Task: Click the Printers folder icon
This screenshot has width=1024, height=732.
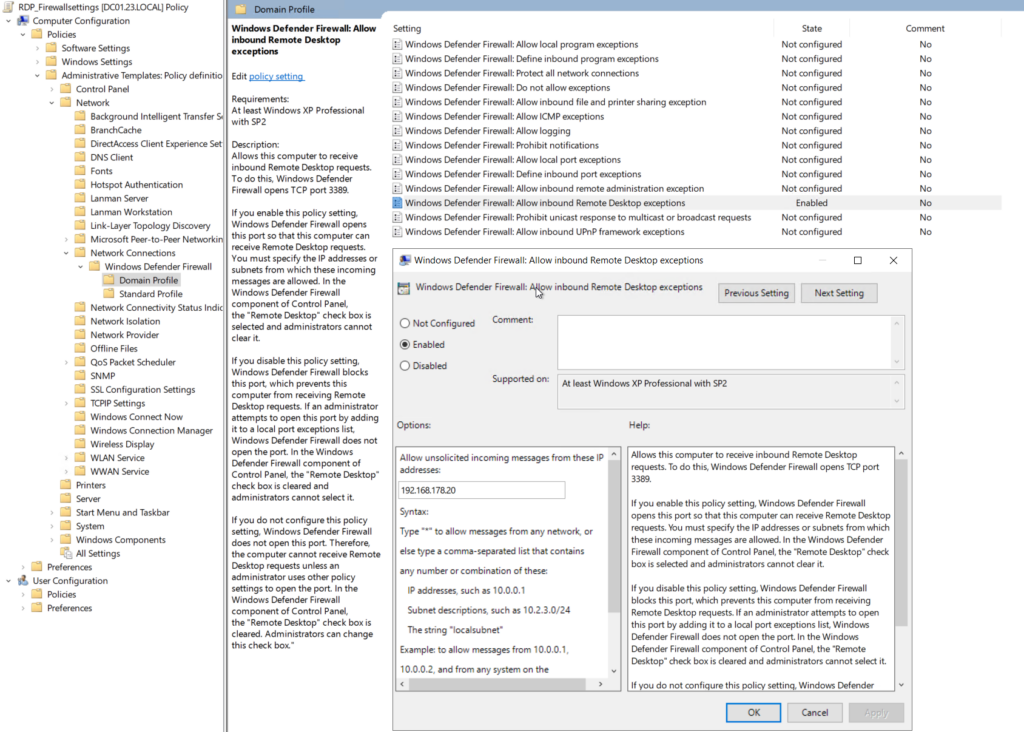Action: (66, 485)
